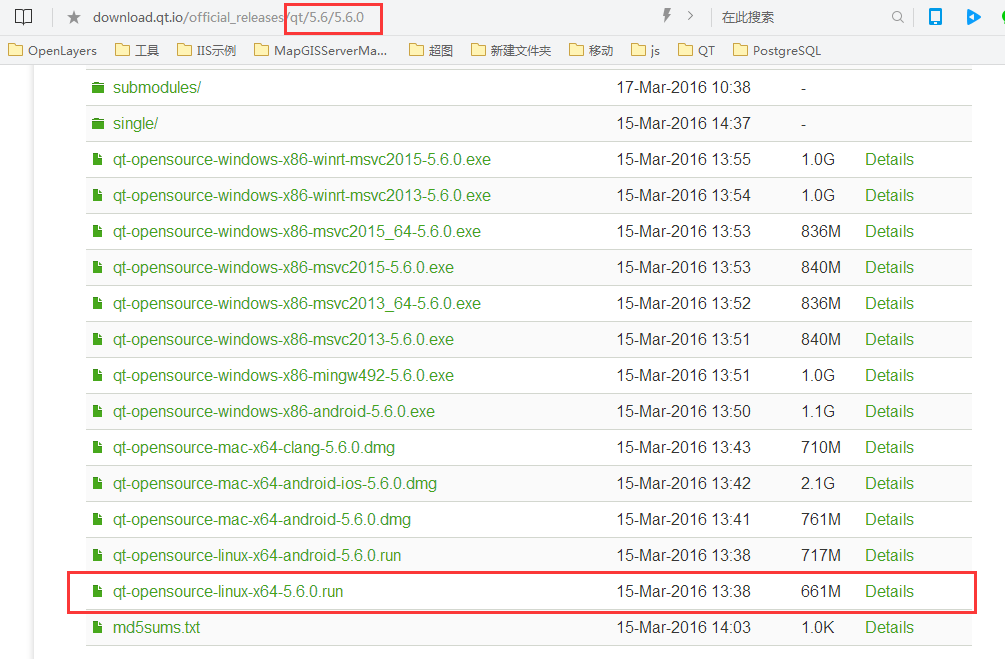Open the 超图 bookmark folder
The height and width of the screenshot is (659, 1005).
coord(431,51)
